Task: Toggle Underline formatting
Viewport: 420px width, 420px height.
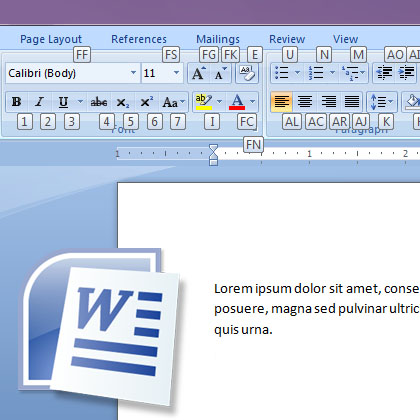Action: pos(63,102)
